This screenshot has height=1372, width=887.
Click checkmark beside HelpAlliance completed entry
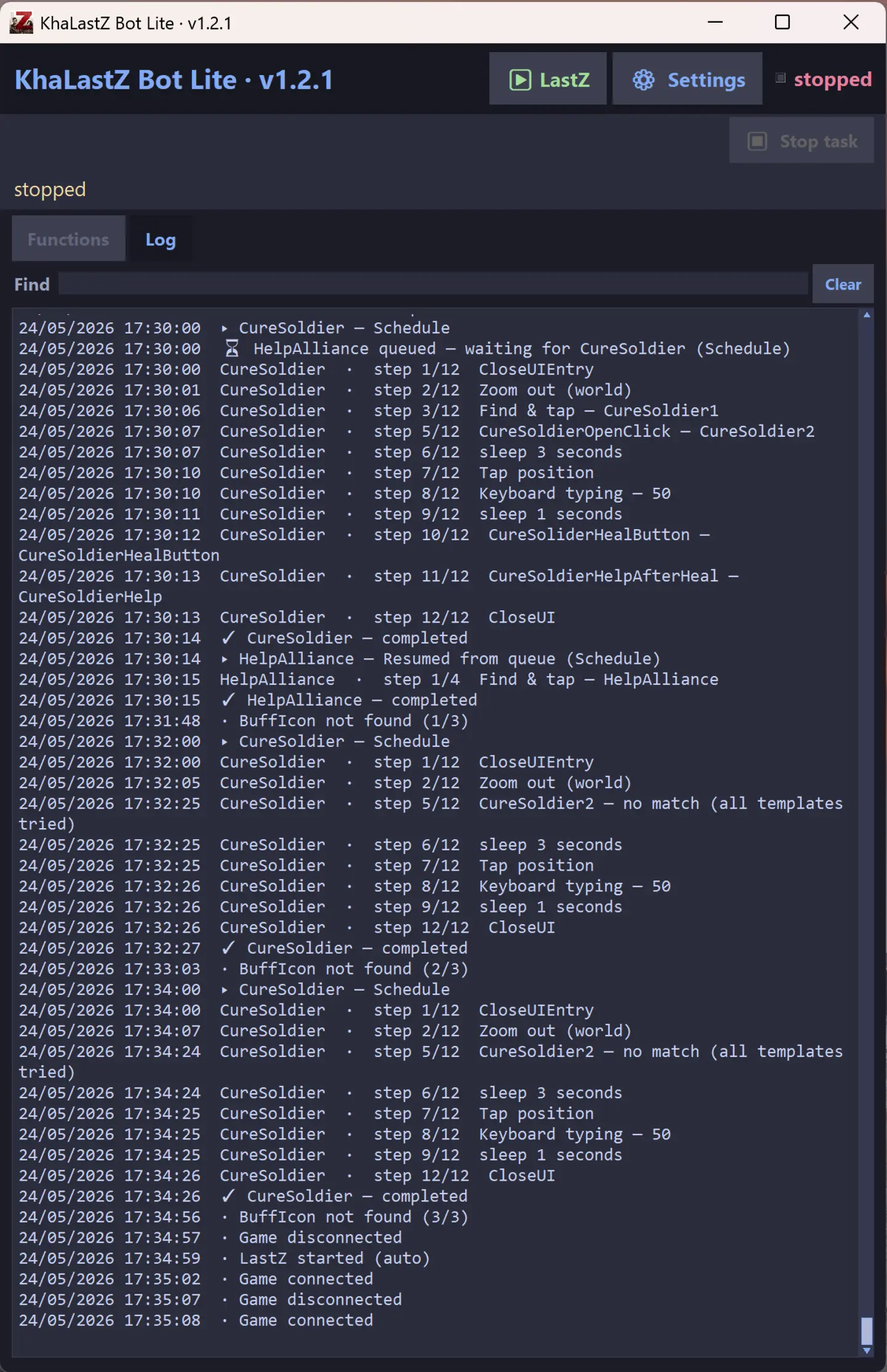pyautogui.click(x=228, y=700)
